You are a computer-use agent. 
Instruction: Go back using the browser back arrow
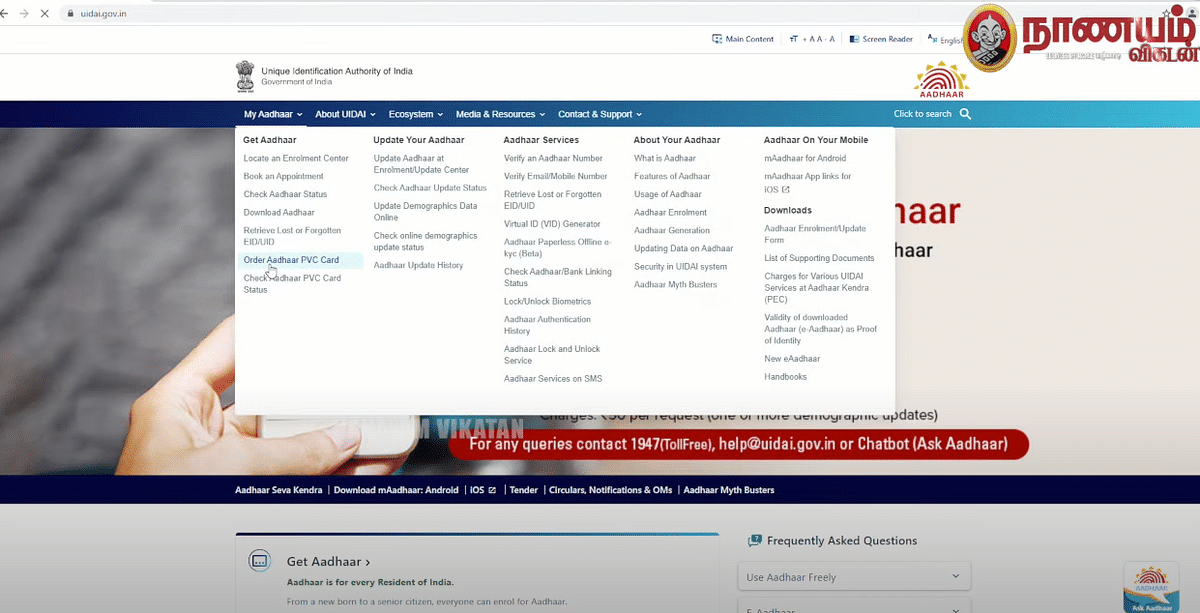pyautogui.click(x=6, y=14)
